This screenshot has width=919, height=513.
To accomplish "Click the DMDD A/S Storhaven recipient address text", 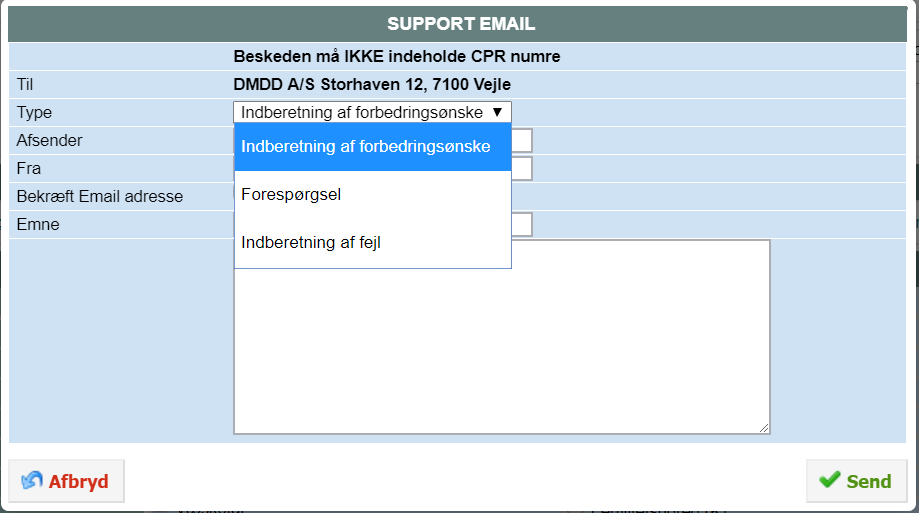I will pyautogui.click(x=372, y=84).
